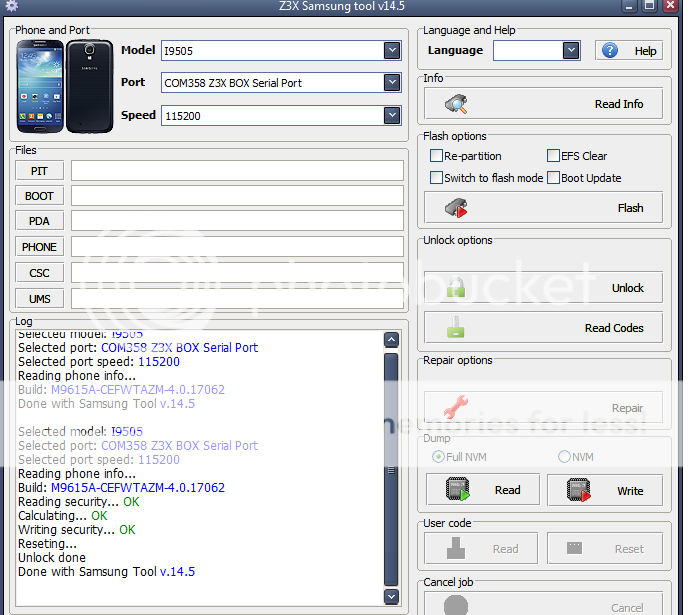Click the Dump Read chip icon

pos(459,490)
